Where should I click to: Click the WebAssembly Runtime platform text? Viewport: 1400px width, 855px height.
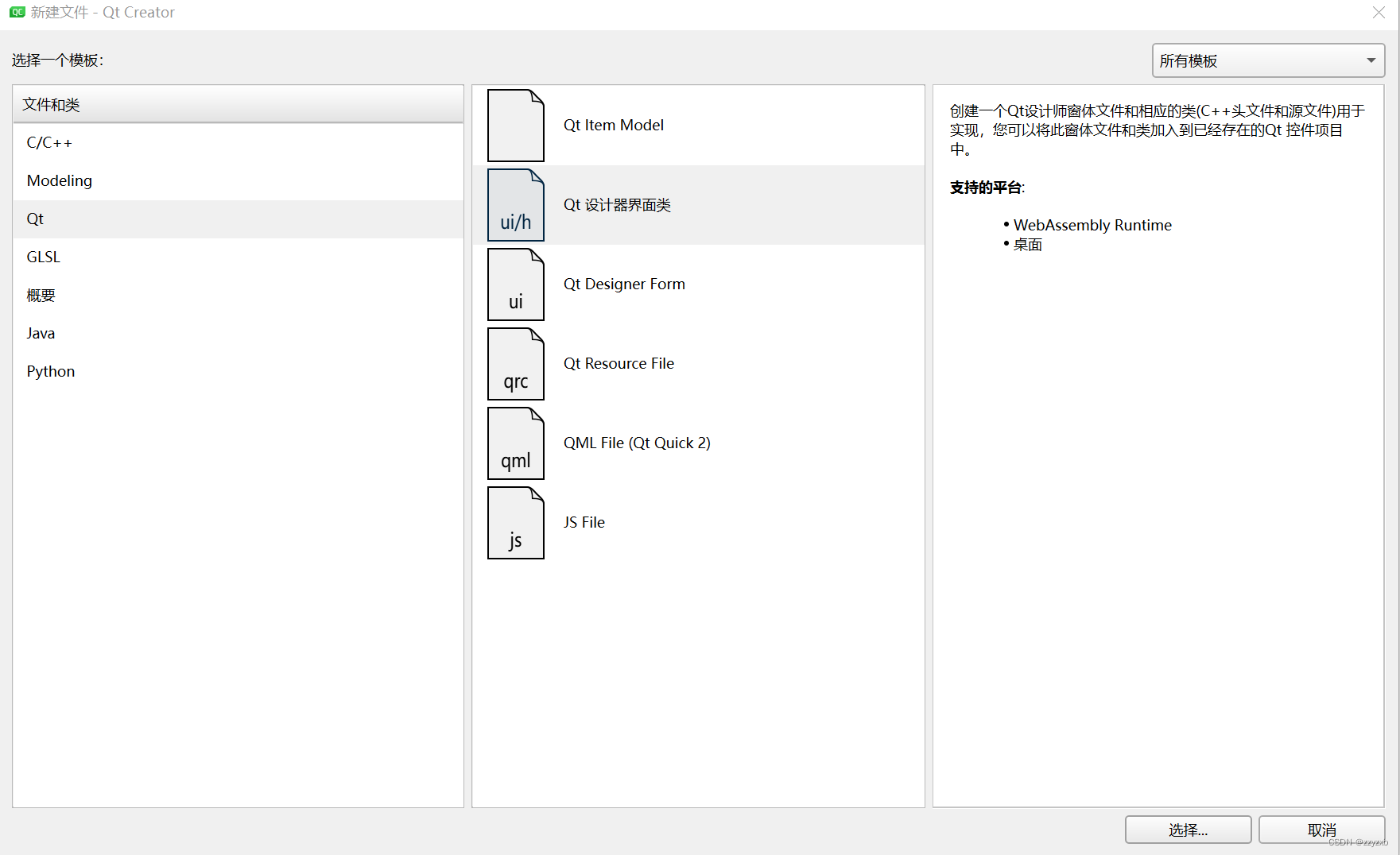click(1092, 225)
